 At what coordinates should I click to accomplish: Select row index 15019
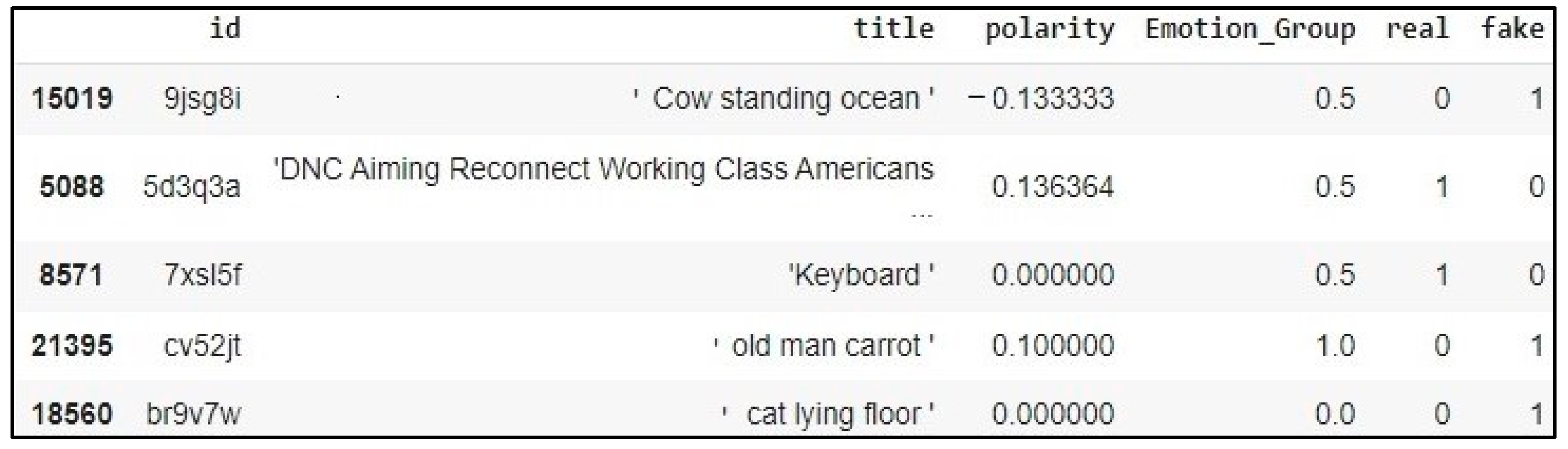pos(72,98)
